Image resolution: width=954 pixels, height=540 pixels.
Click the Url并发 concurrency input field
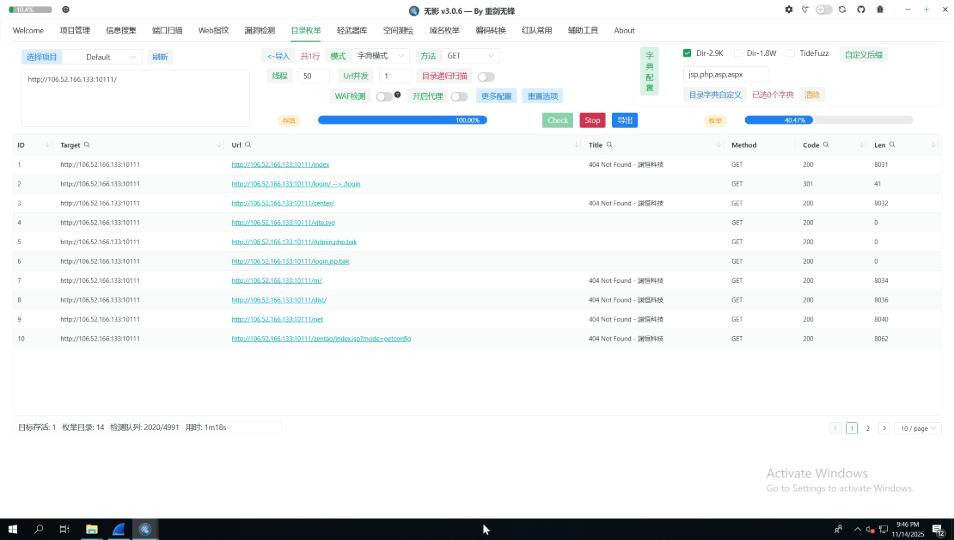(x=395, y=76)
